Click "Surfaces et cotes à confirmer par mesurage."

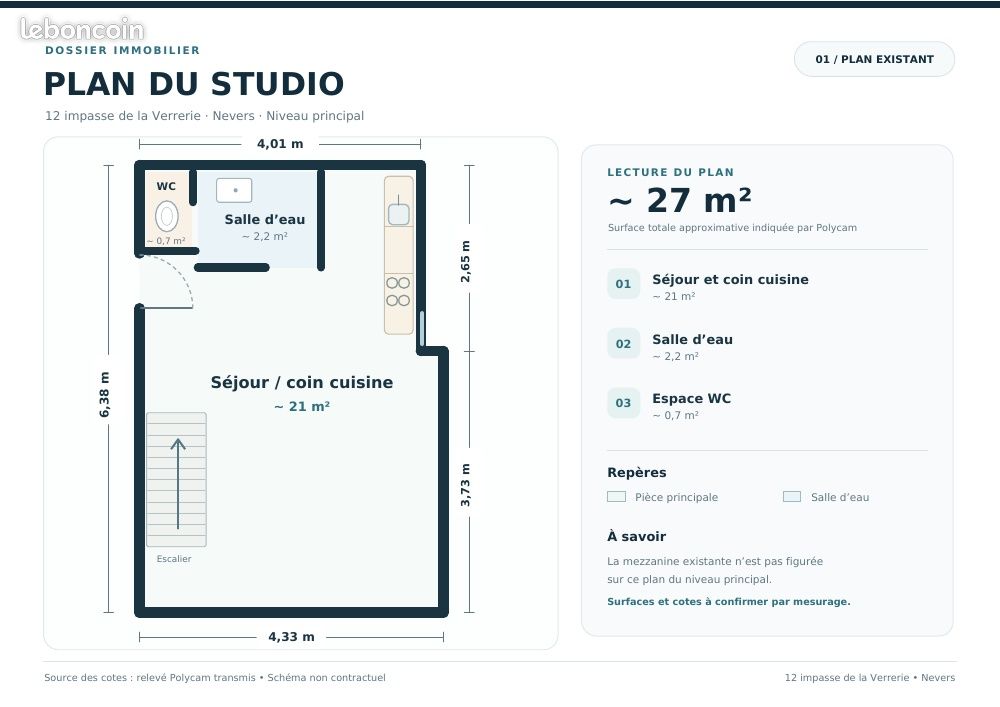pyautogui.click(x=728, y=601)
